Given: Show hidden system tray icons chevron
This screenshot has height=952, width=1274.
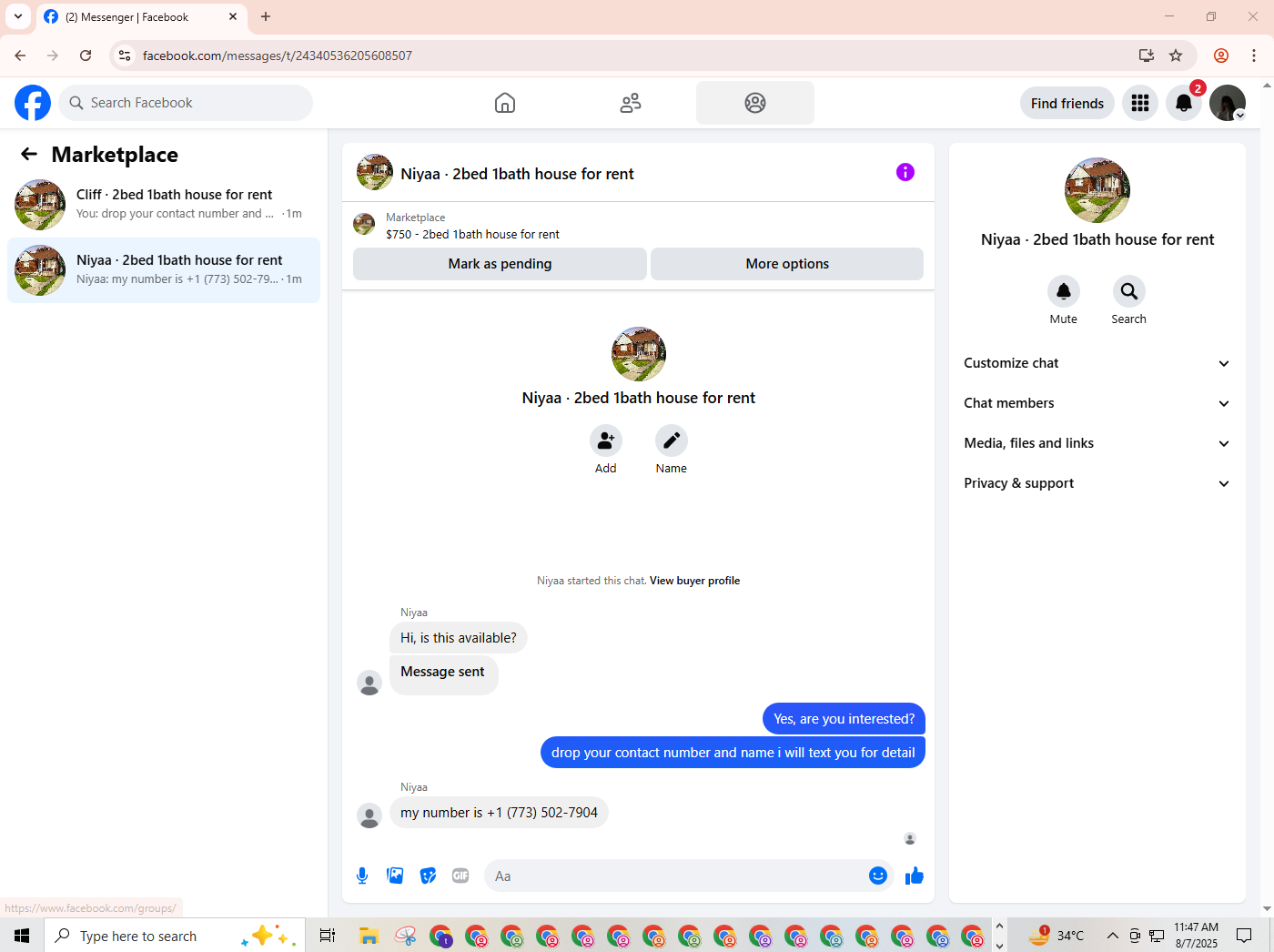Looking at the screenshot, I should coord(1112,936).
